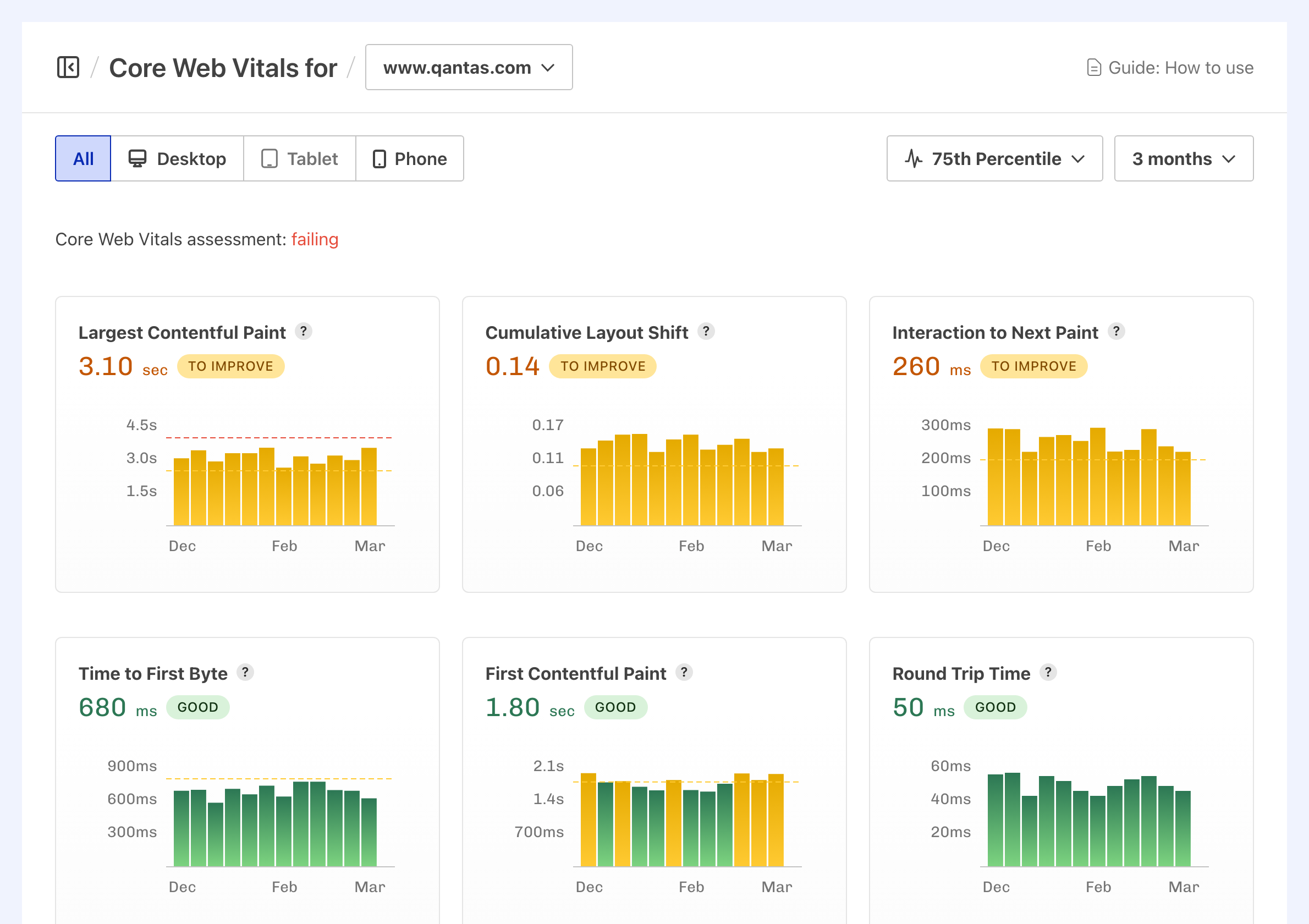Open the Largest Contentful Paint help tooltip
The height and width of the screenshot is (924, 1309).
click(303, 331)
